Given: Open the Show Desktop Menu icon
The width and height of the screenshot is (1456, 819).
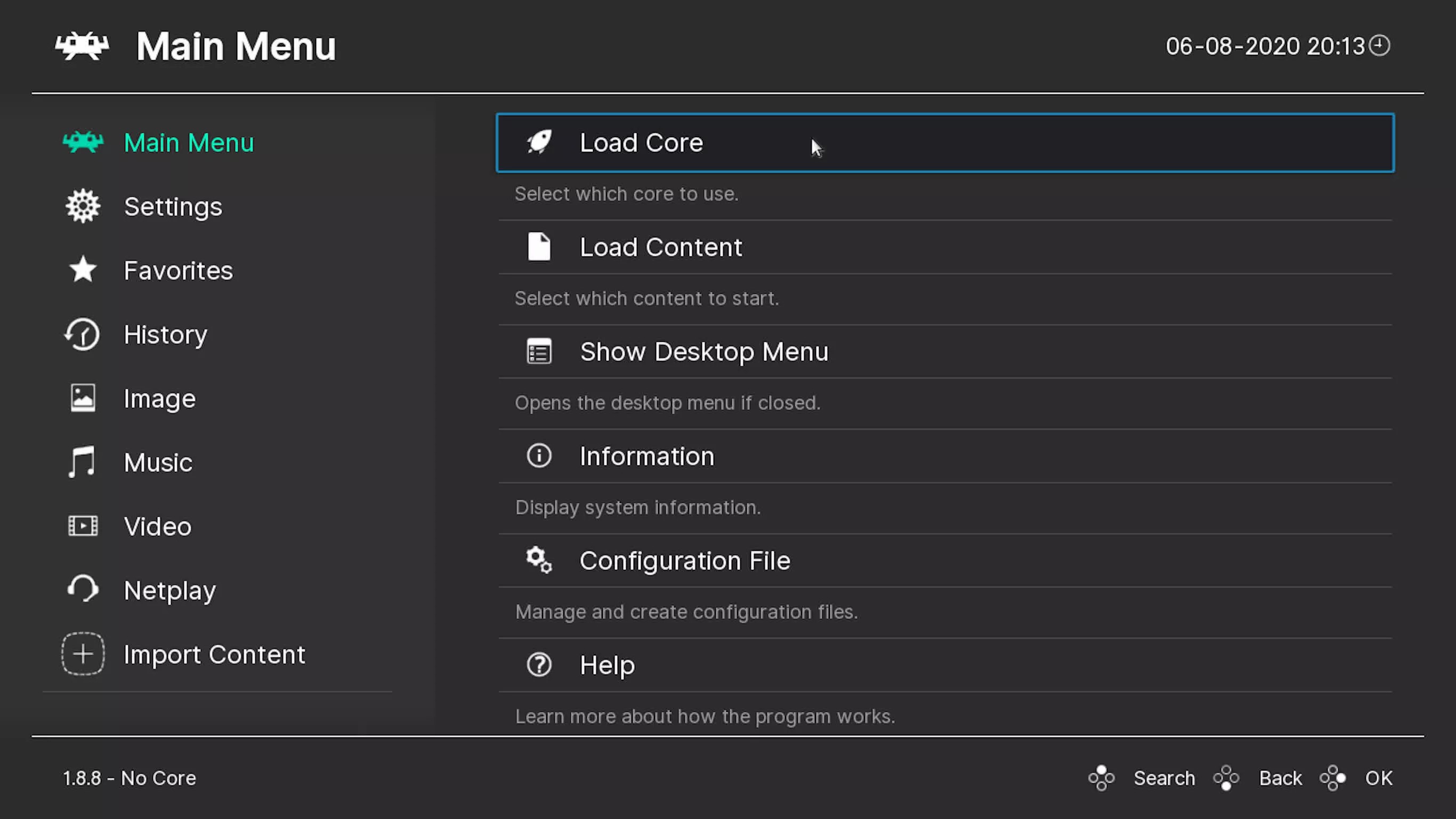Looking at the screenshot, I should click(x=538, y=351).
